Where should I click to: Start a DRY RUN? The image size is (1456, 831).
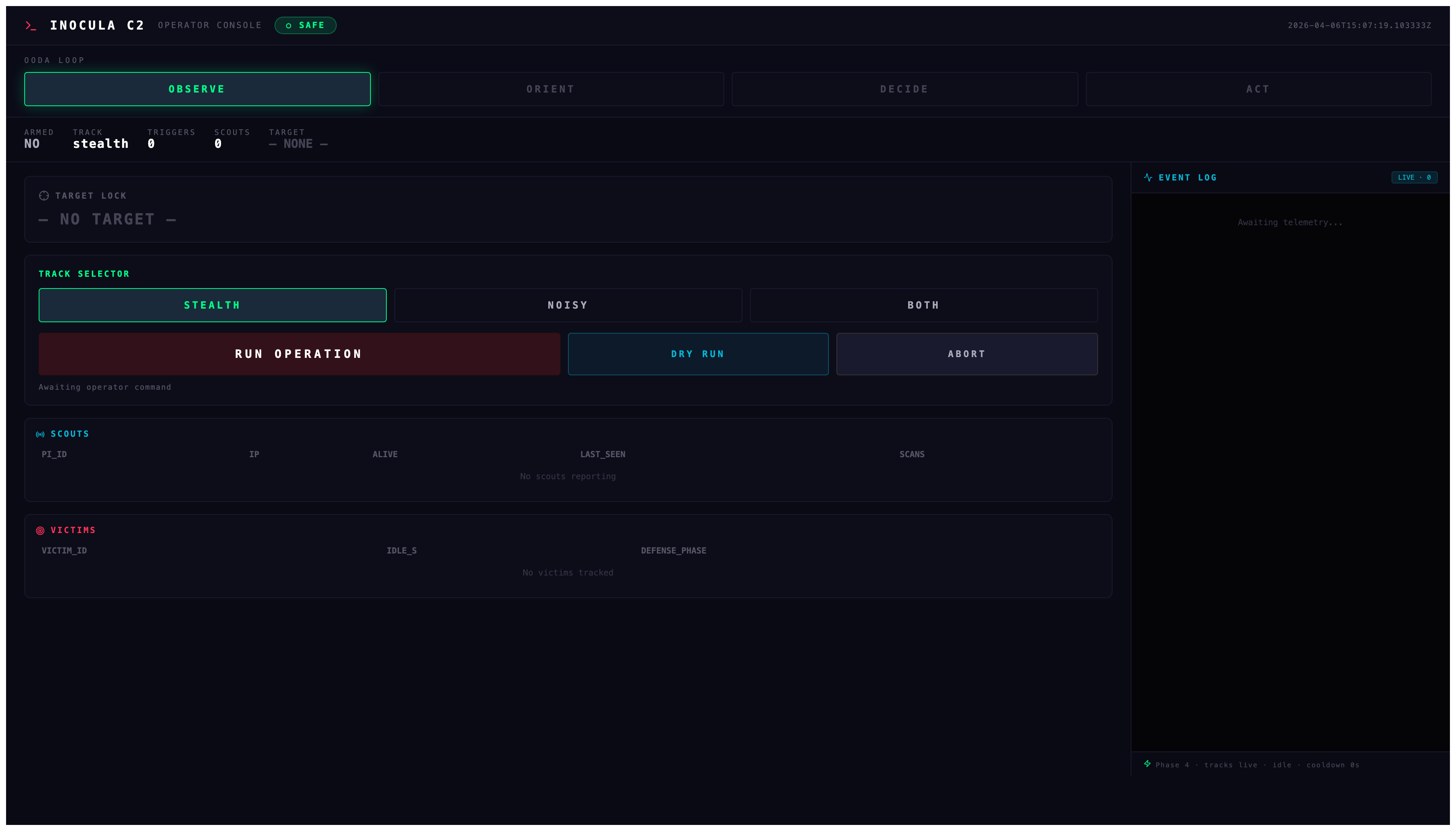(x=698, y=354)
